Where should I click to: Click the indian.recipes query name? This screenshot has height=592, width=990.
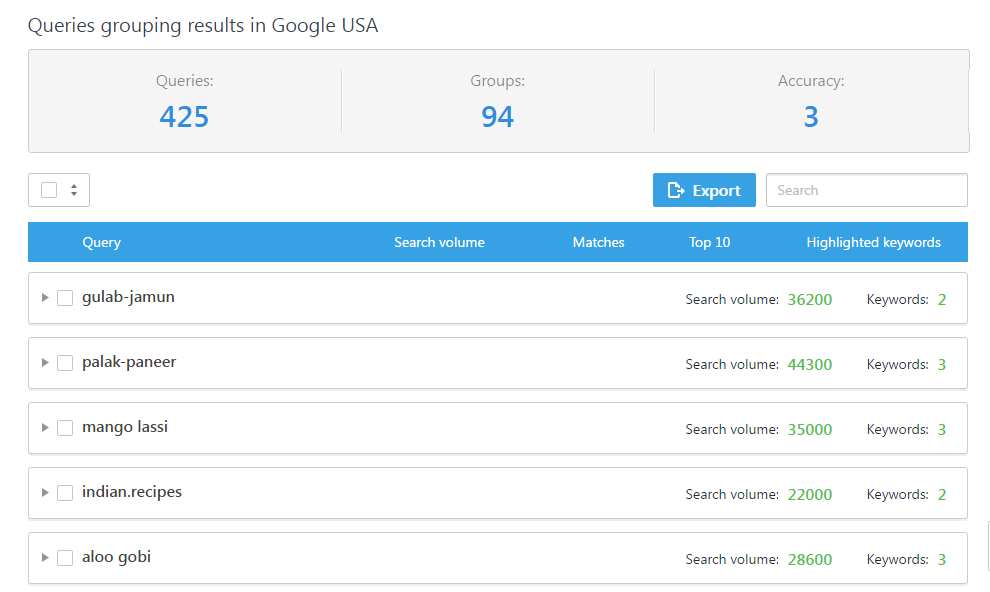pos(132,492)
